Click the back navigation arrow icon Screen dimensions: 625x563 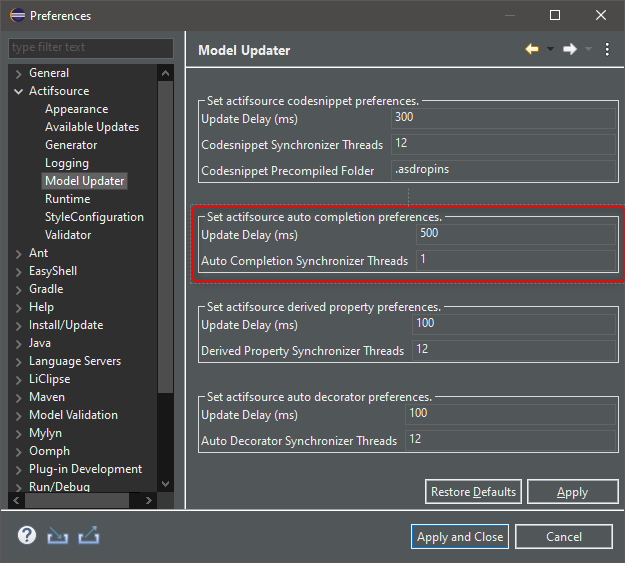[x=532, y=49]
